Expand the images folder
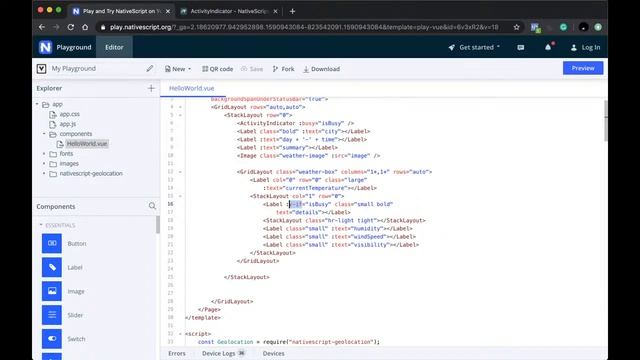Screen dimensions: 640x360 tap(44, 164)
